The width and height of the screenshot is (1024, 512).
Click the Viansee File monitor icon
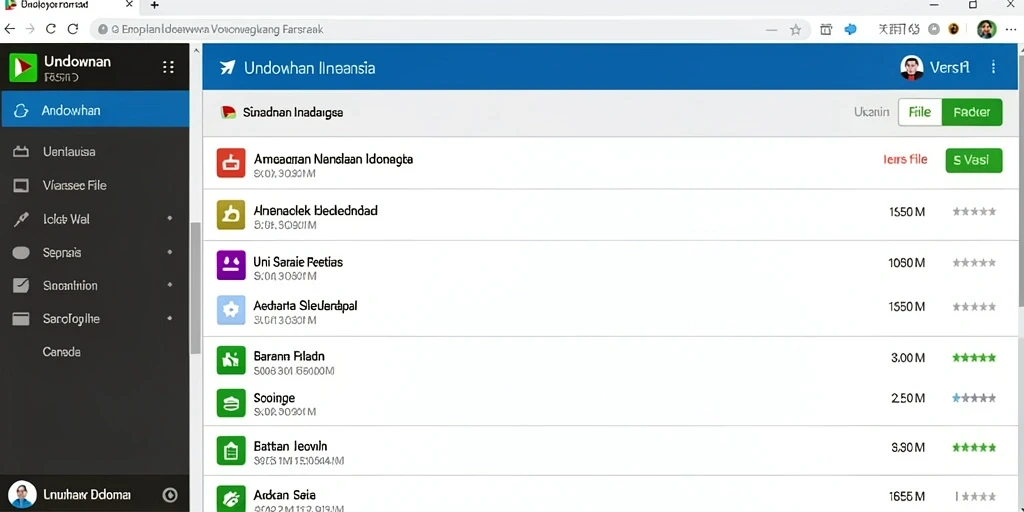coord(21,186)
